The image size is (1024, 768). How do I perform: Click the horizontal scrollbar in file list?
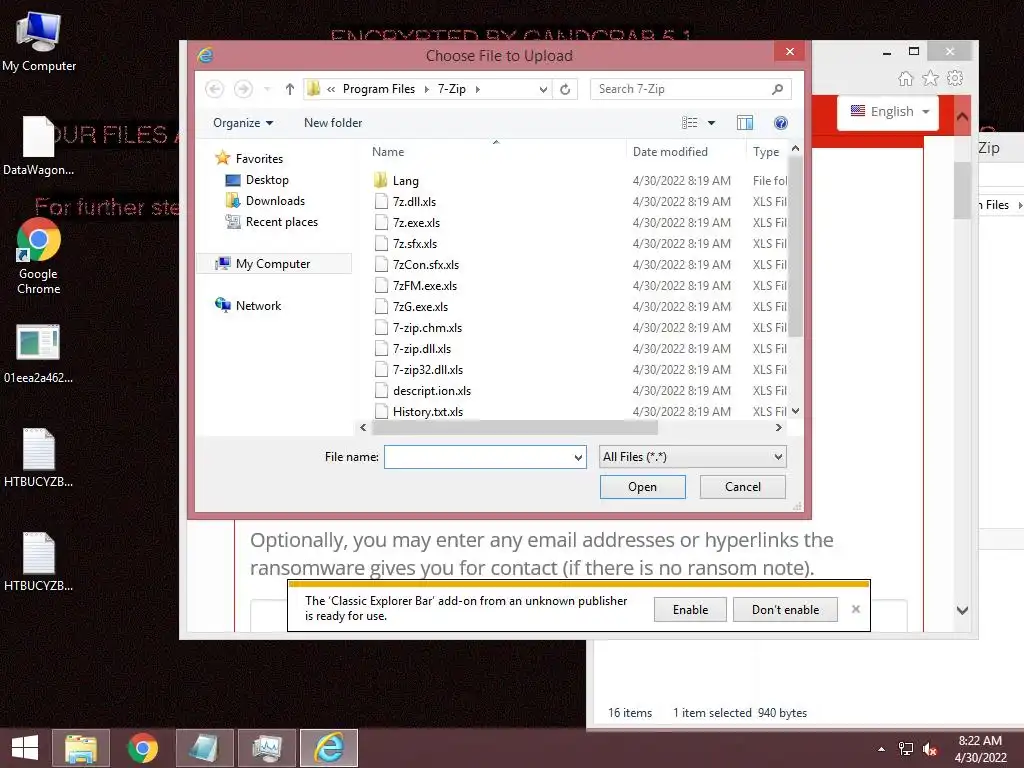[515, 428]
